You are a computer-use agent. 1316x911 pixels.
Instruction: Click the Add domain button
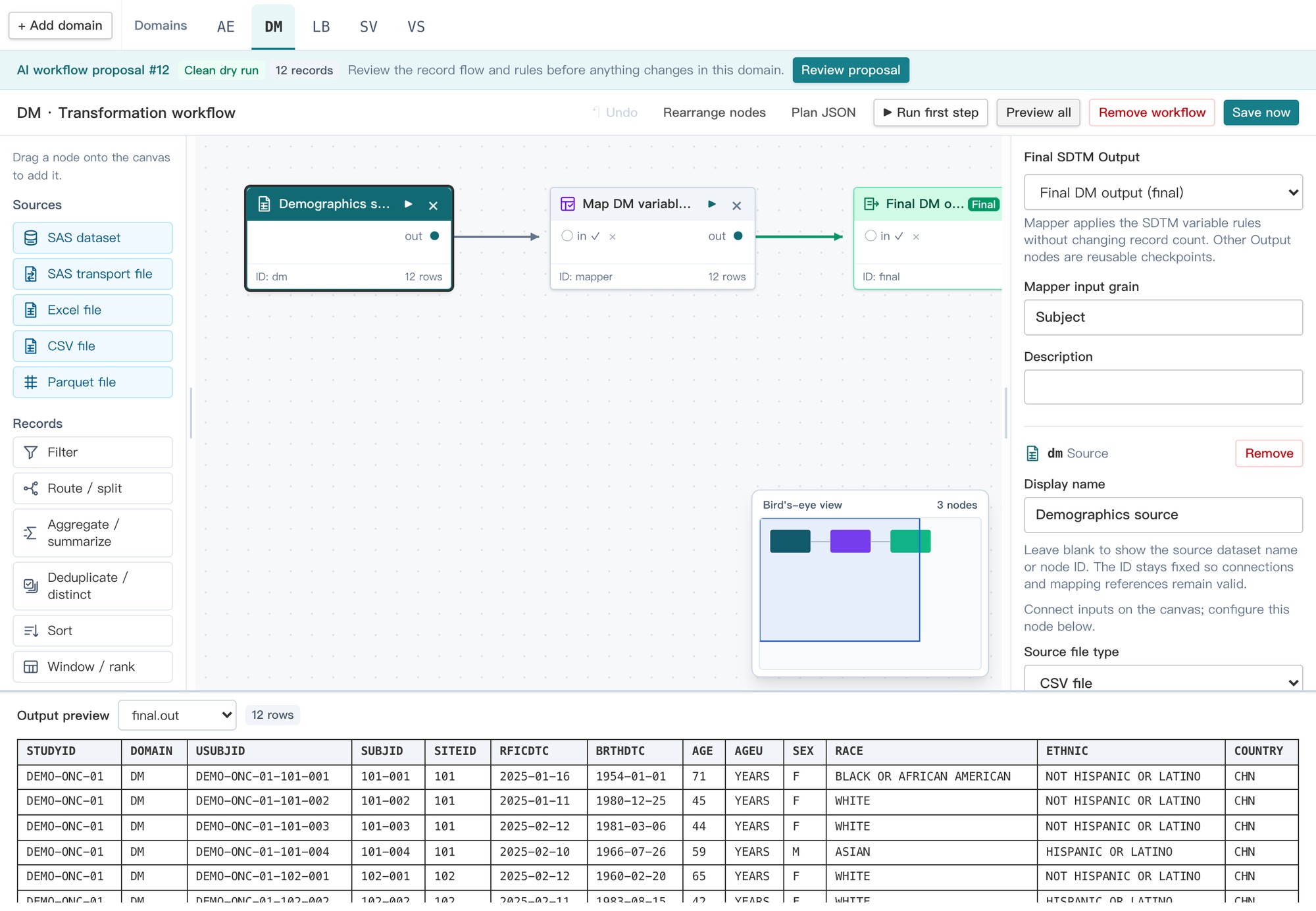point(61,26)
